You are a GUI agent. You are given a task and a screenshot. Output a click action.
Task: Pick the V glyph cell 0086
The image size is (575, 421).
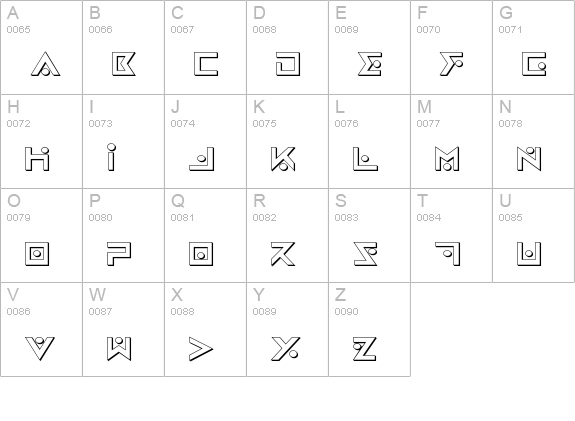pyautogui.click(x=41, y=329)
